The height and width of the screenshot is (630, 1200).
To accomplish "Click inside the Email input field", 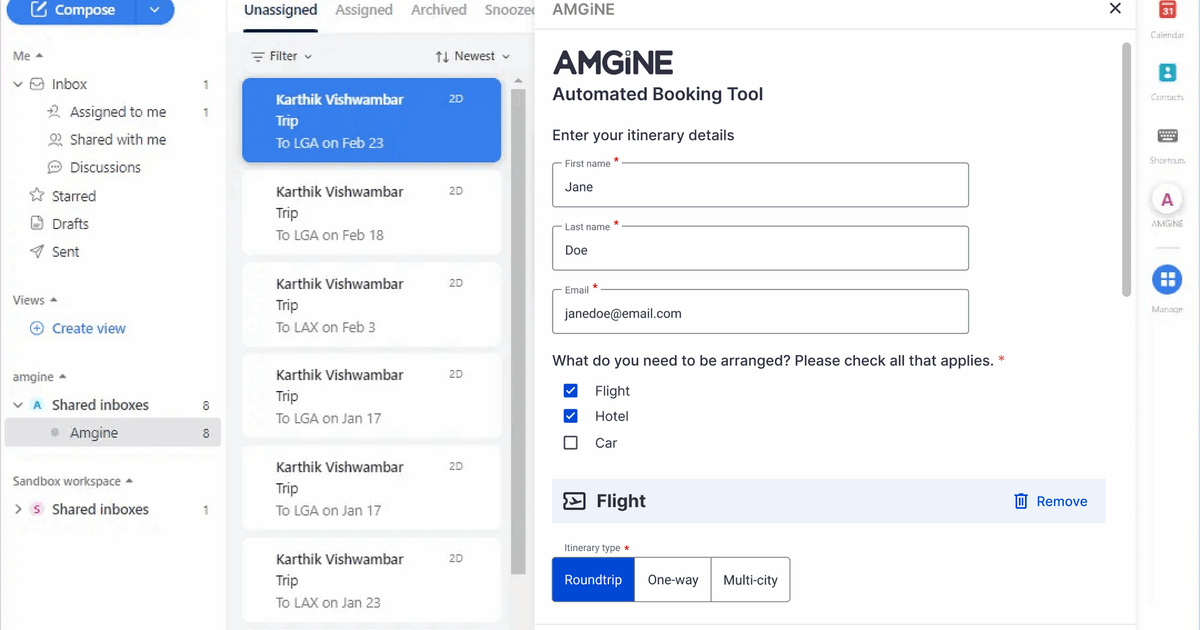I will (760, 313).
